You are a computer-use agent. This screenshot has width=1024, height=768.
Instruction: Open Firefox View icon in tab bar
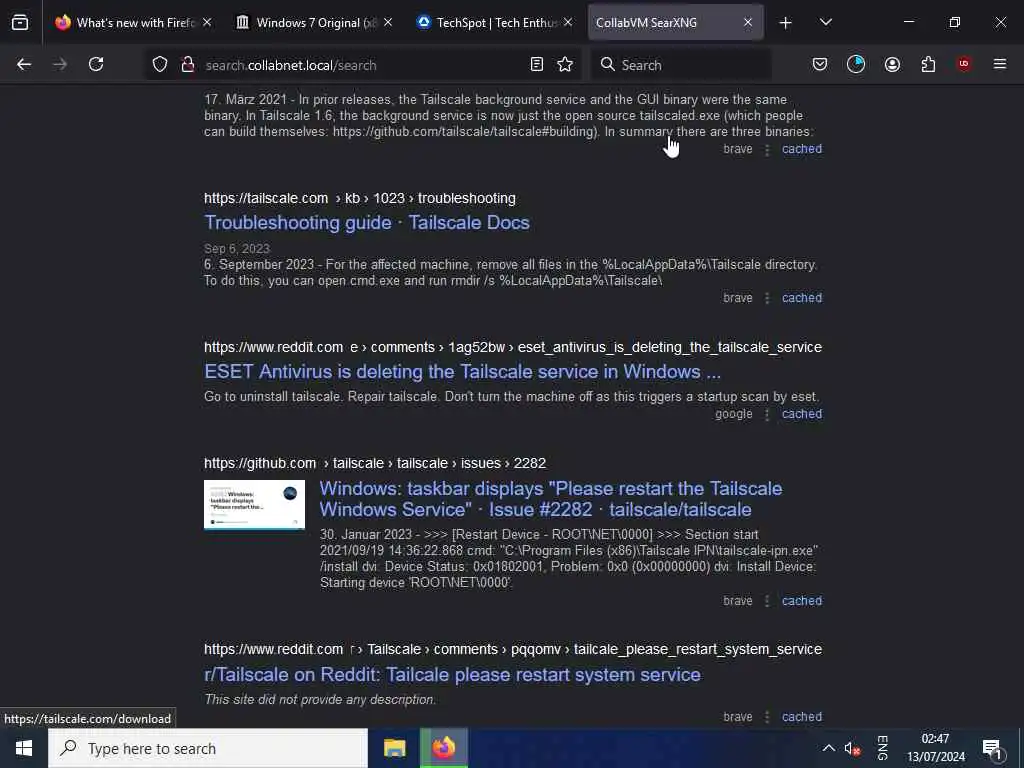[20, 23]
